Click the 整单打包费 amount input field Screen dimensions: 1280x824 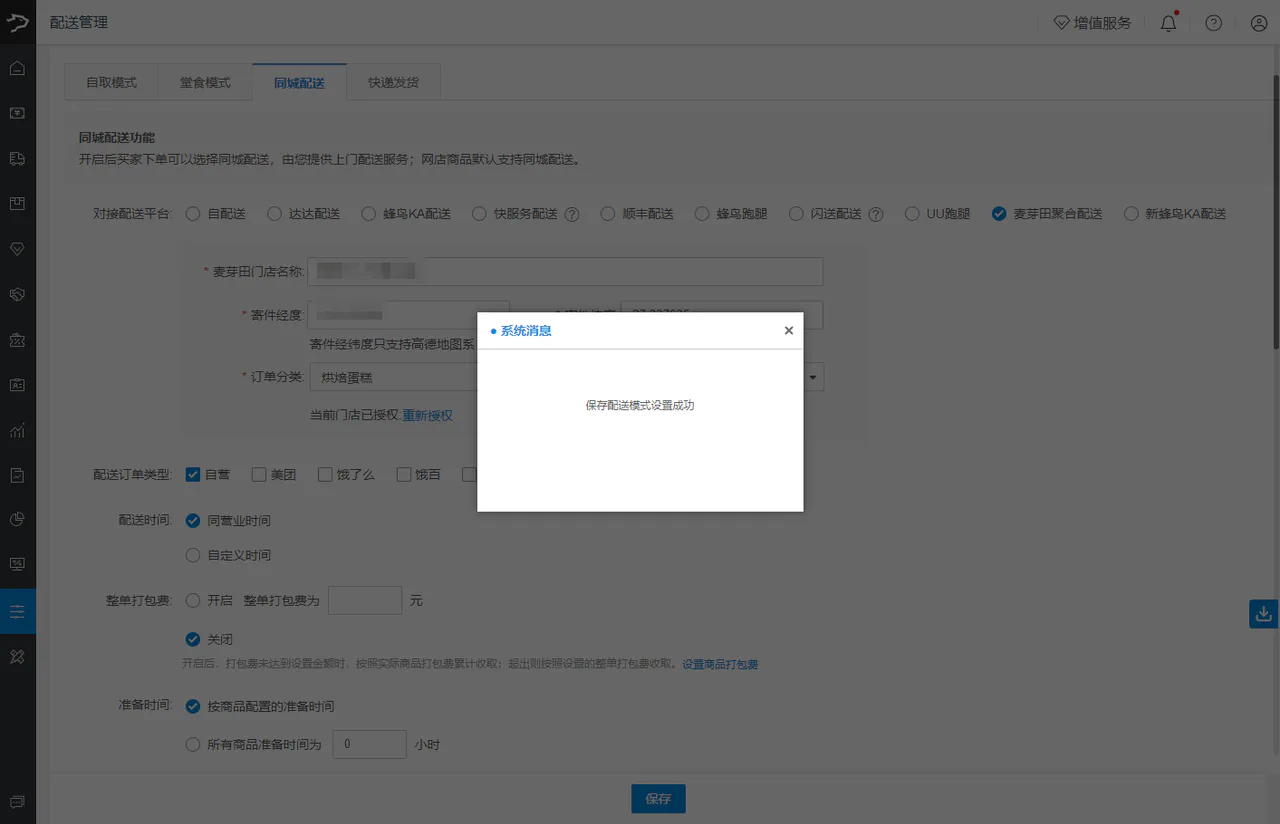(x=365, y=600)
